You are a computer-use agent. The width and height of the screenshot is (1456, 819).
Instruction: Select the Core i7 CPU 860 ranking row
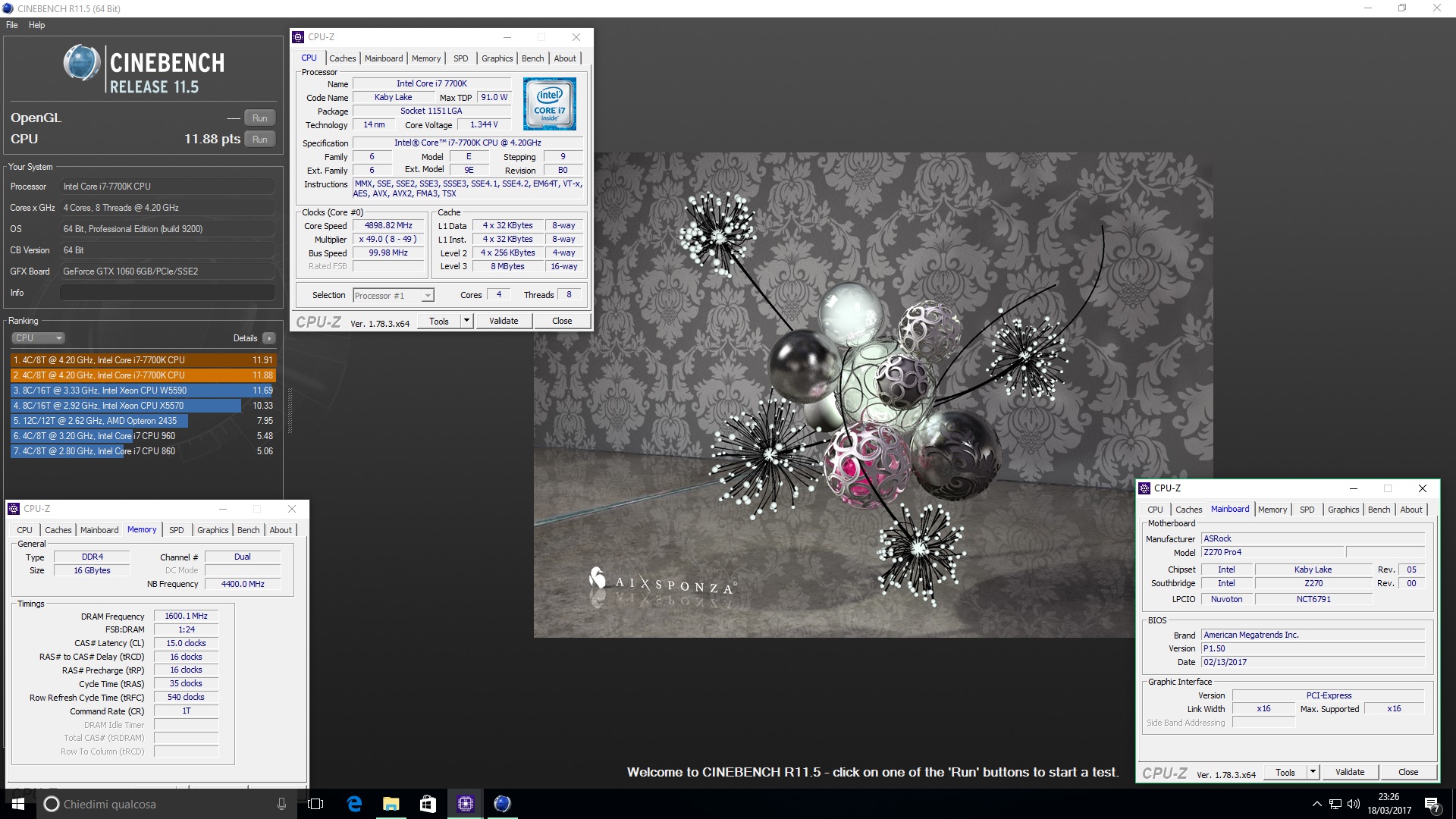143,451
